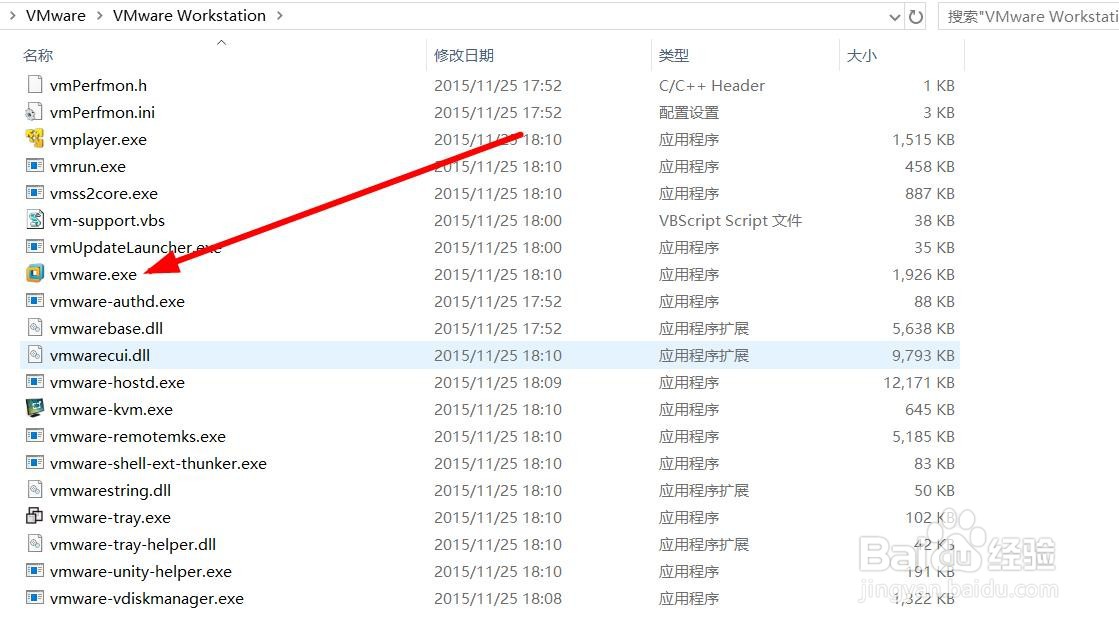Click the C/C++ Header type cell
The width and height of the screenshot is (1119, 627).
712,86
